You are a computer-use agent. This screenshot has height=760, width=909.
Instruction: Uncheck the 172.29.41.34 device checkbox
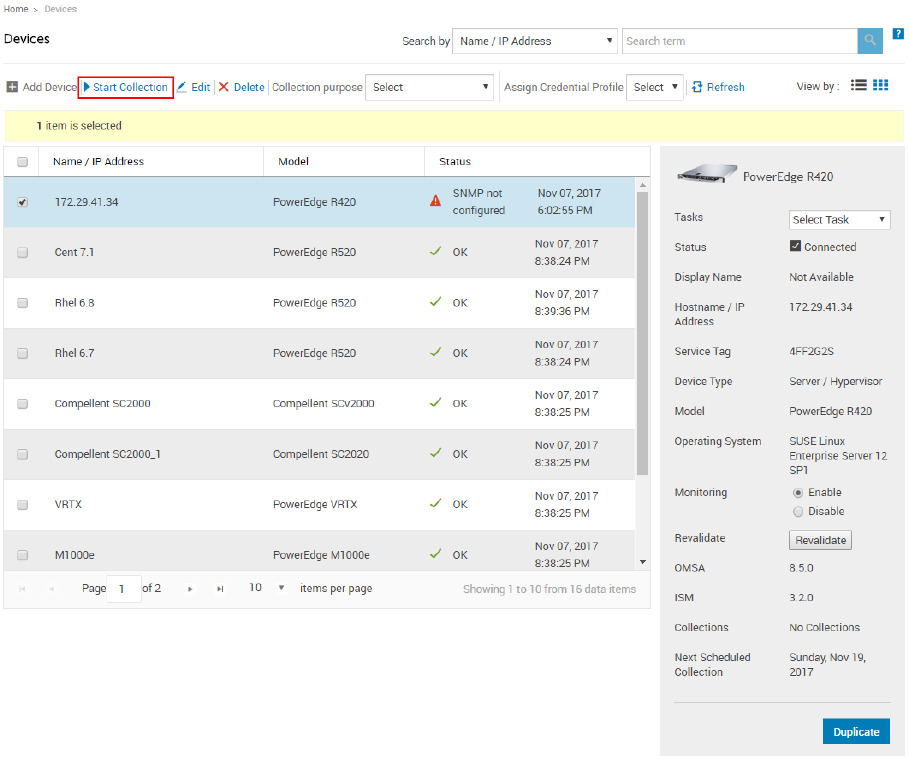tap(23, 202)
